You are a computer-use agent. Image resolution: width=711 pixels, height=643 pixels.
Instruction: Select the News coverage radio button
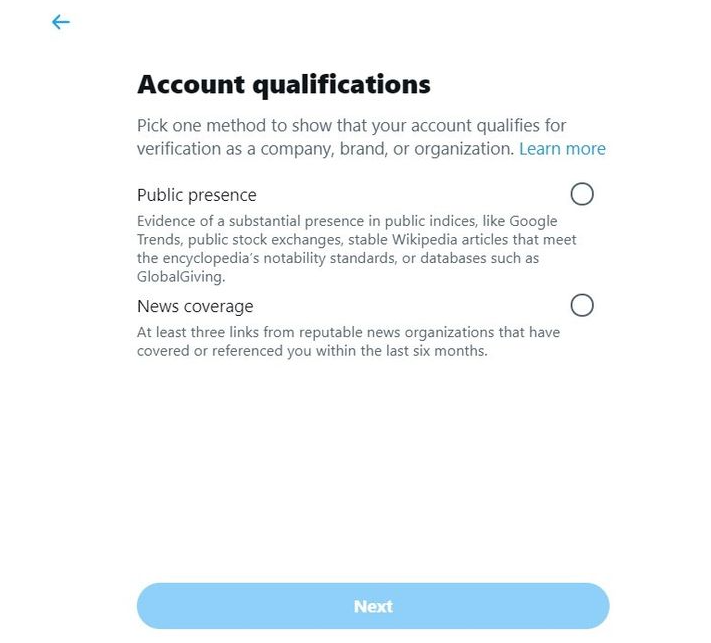pos(581,305)
